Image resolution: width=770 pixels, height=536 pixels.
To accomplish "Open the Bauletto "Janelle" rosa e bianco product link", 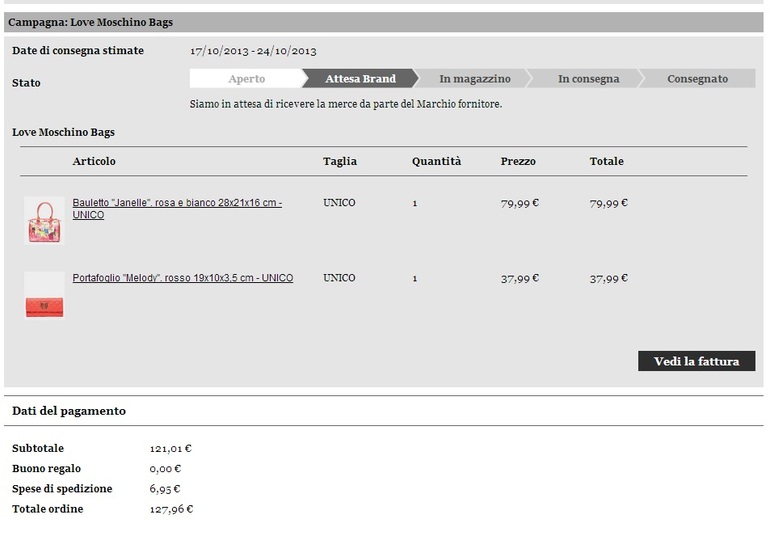I will [177, 209].
